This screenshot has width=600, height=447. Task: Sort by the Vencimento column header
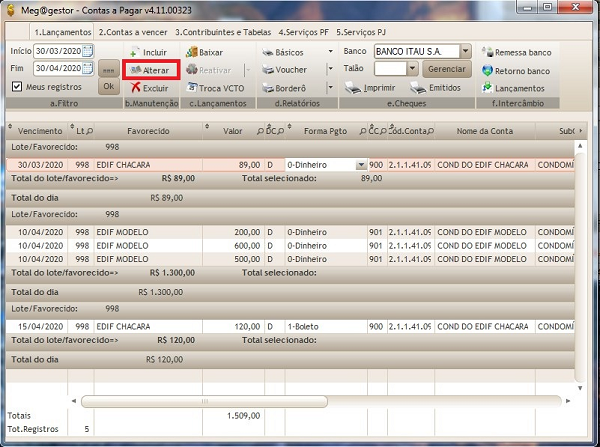point(38,131)
